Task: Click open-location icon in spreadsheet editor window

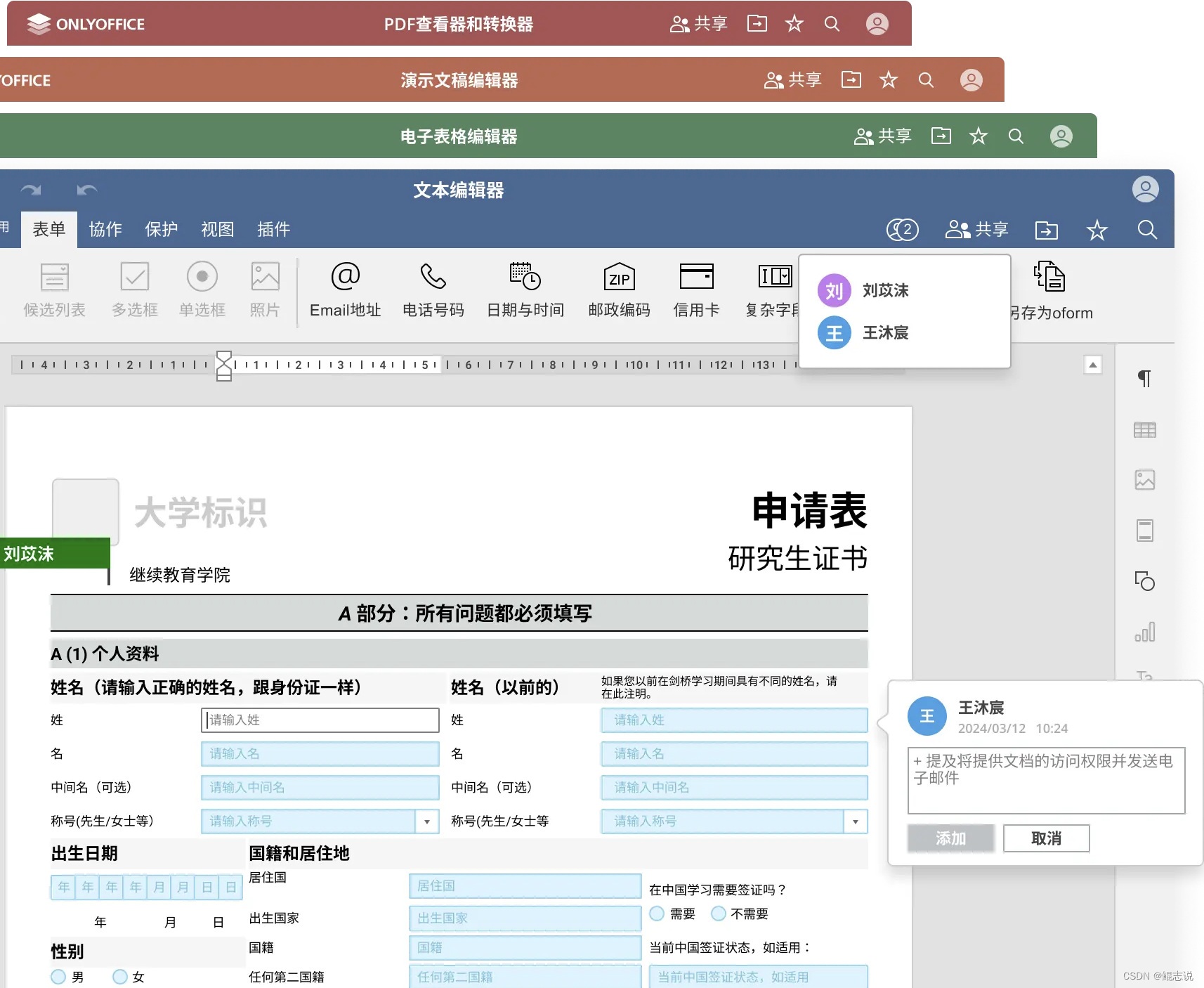Action: (x=941, y=136)
